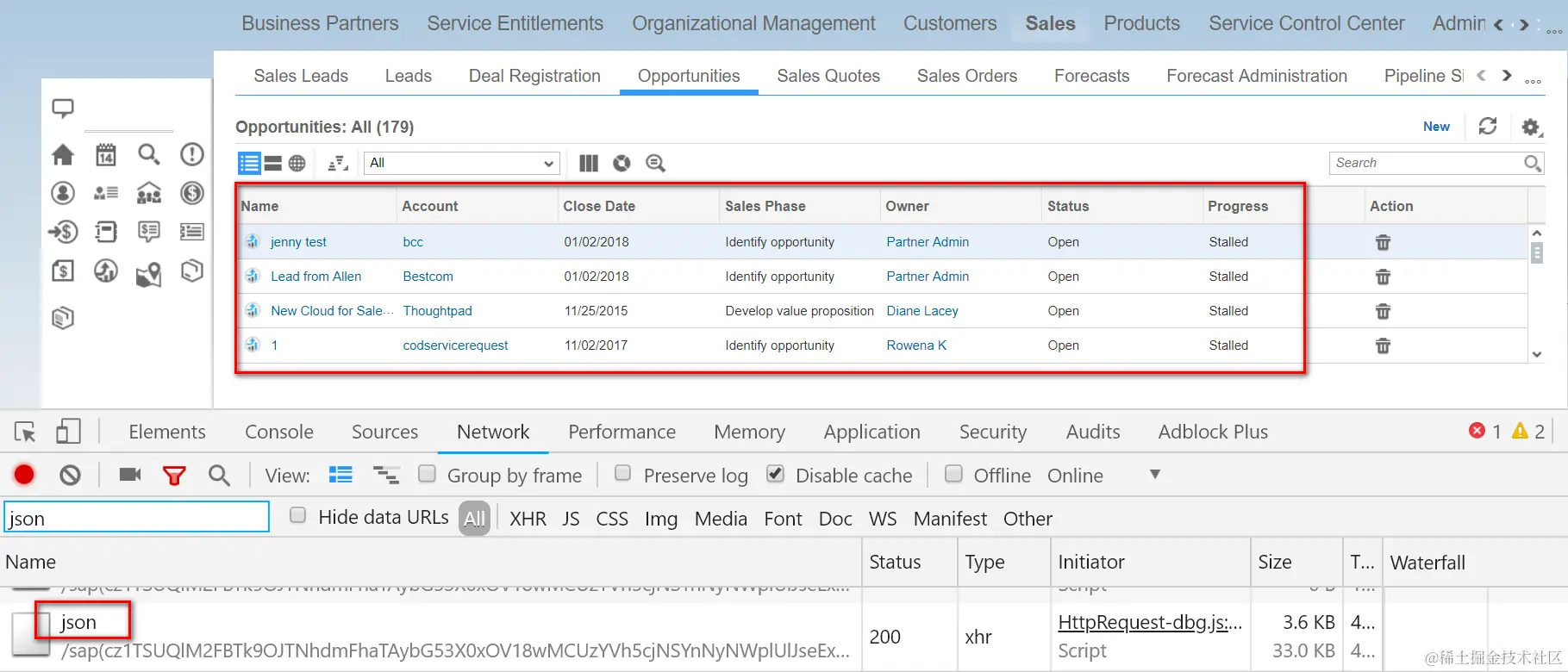Image resolution: width=1568 pixels, height=672 pixels.
Task: Open the All opportunities filter dropdown
Action: (x=462, y=163)
